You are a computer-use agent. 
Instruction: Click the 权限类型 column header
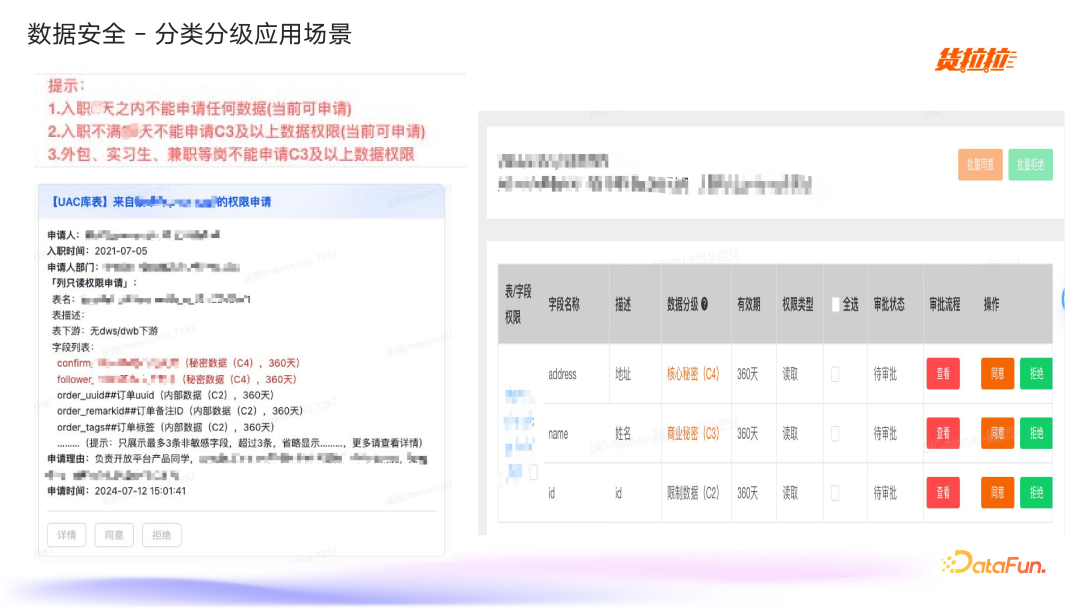point(798,304)
